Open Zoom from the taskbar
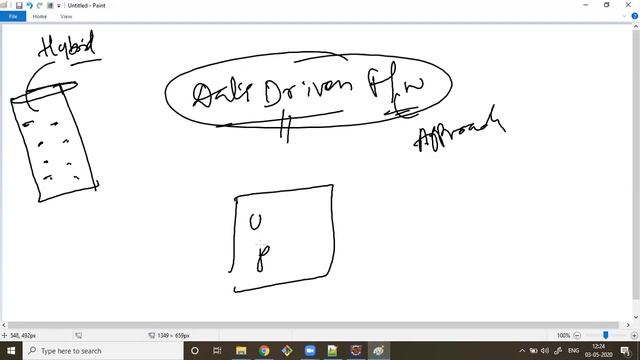640x360 pixels. tap(310, 351)
